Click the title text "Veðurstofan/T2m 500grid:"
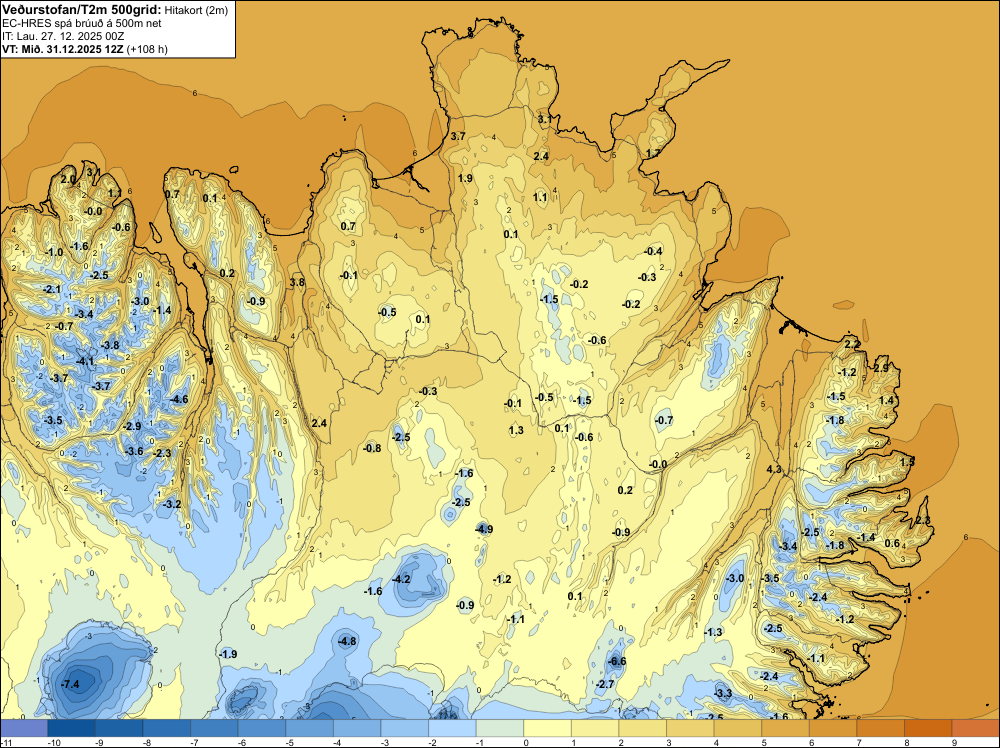Image resolution: width=1000 pixels, height=748 pixels. (x=82, y=9)
